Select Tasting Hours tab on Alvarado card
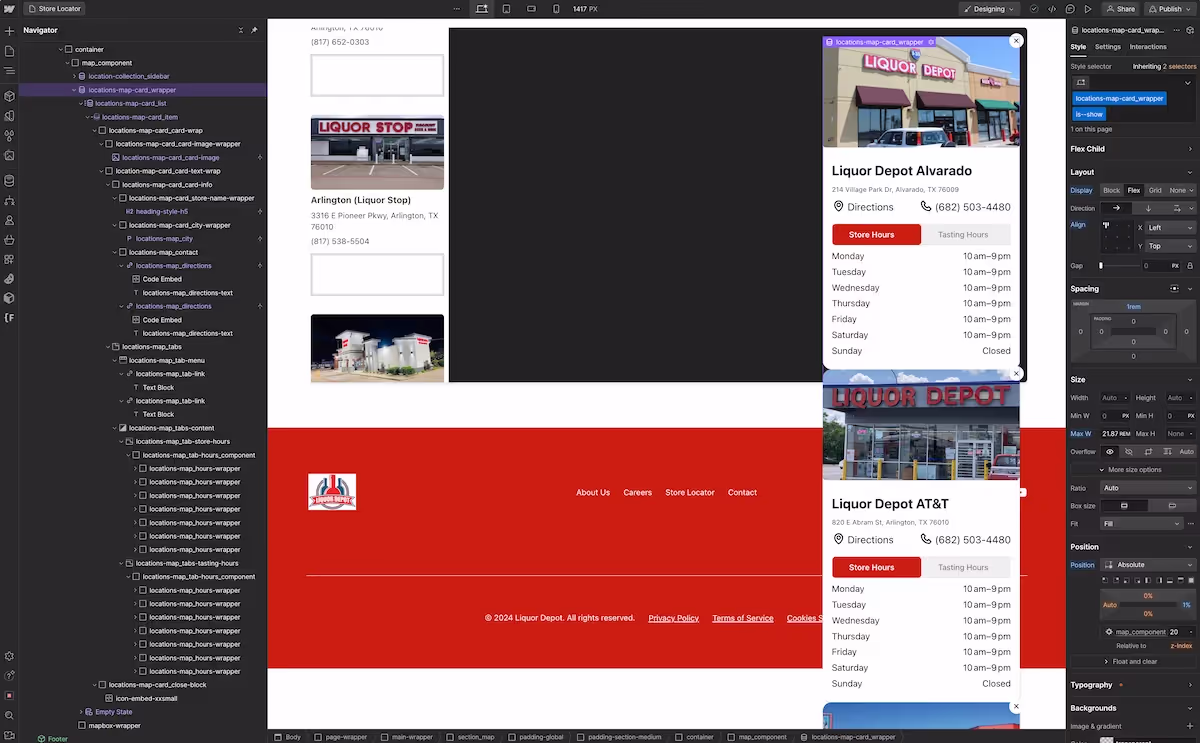Viewport: 1200px width, 743px height. 963,235
